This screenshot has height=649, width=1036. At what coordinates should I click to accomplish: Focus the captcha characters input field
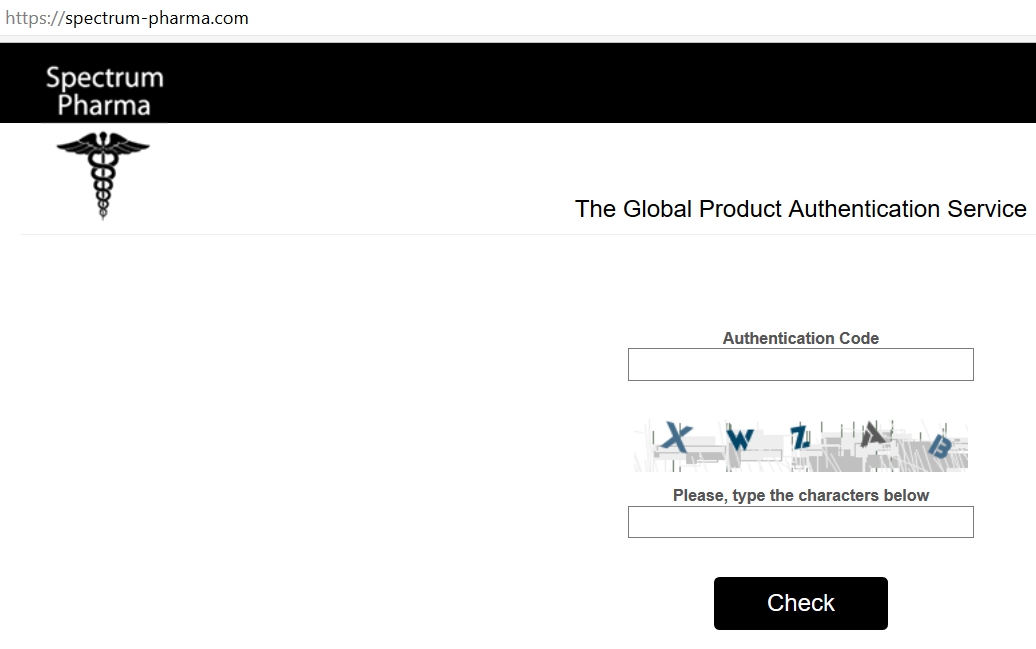coord(800,522)
